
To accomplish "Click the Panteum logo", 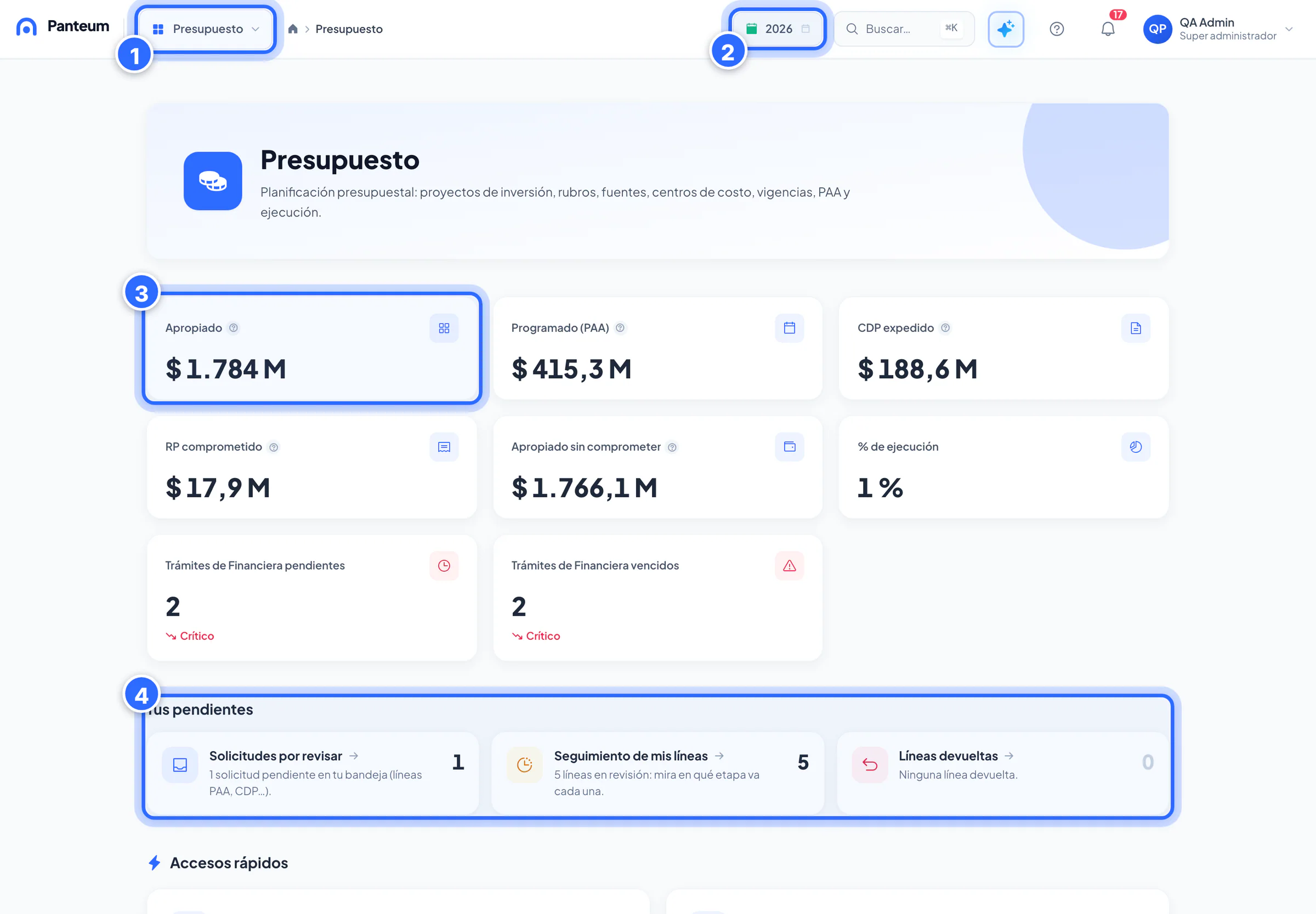I will click(62, 27).
